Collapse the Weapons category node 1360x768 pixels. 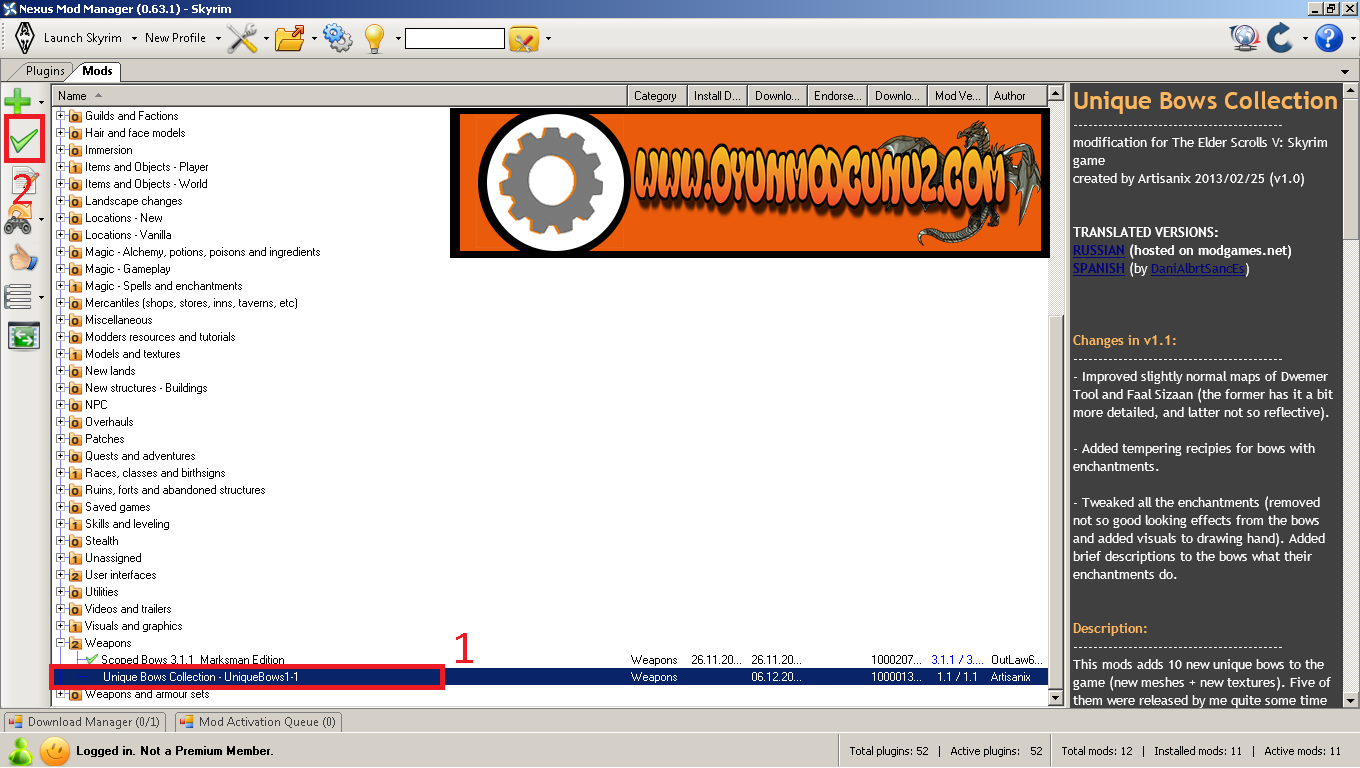point(60,643)
